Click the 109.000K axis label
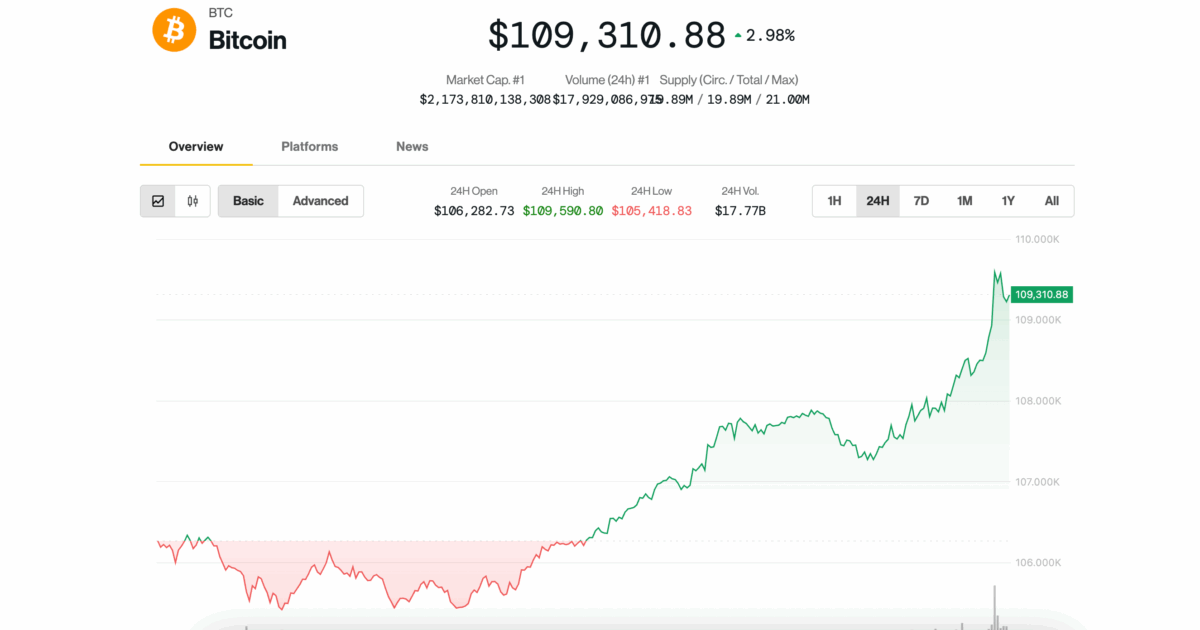The height and width of the screenshot is (630, 1200). click(x=1038, y=320)
